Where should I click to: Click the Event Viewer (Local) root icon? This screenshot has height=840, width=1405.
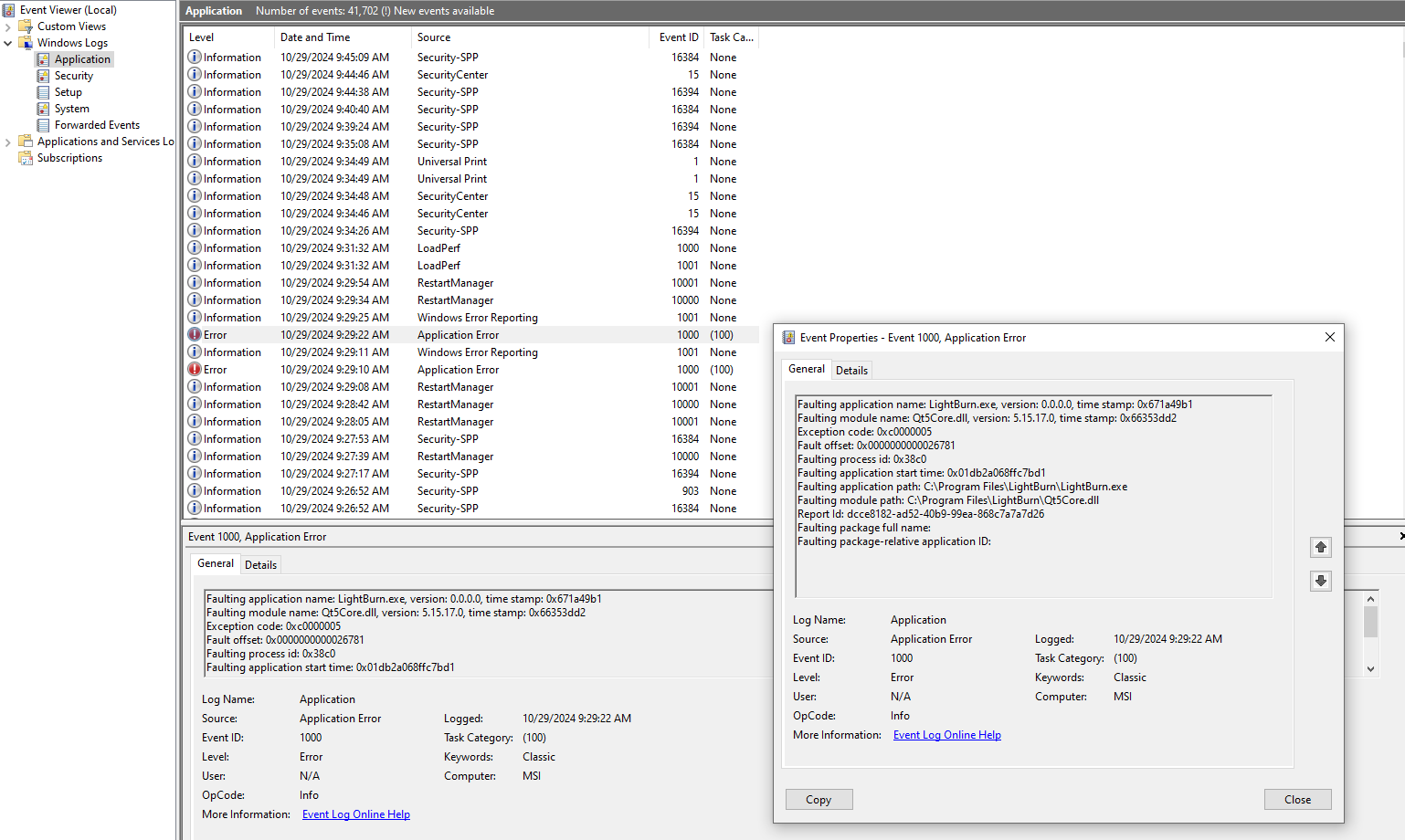[9, 10]
